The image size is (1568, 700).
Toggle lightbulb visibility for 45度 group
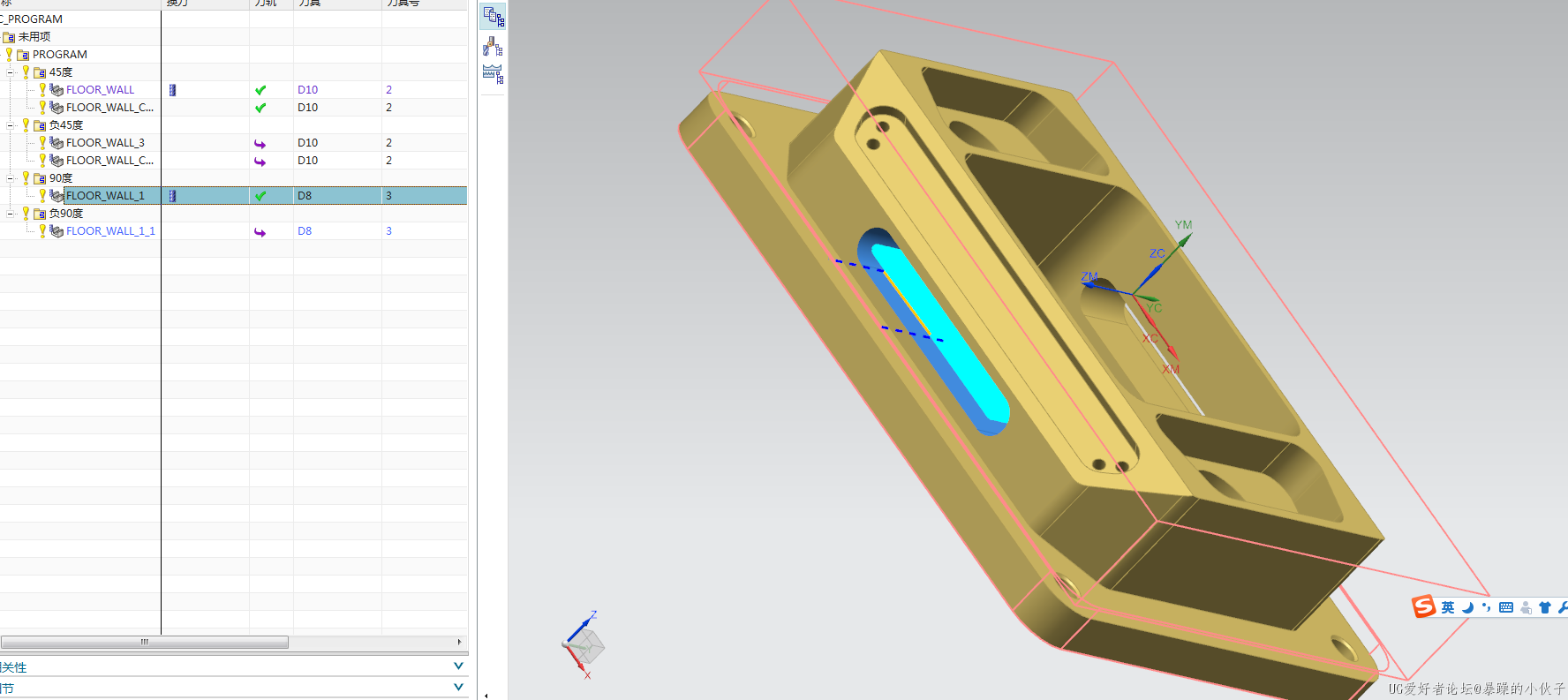point(26,72)
